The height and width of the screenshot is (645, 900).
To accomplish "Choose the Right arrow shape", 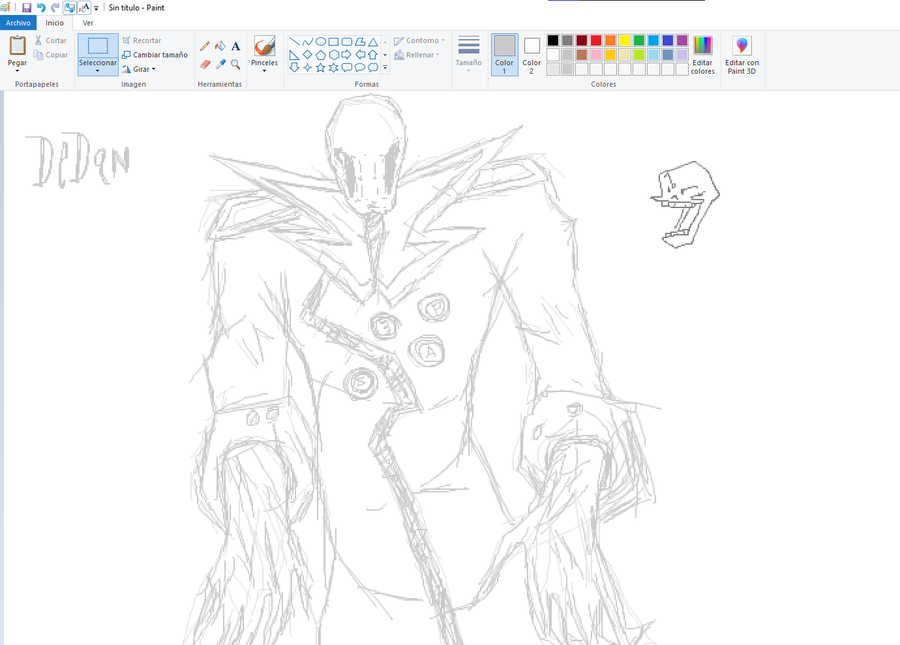I will point(347,55).
